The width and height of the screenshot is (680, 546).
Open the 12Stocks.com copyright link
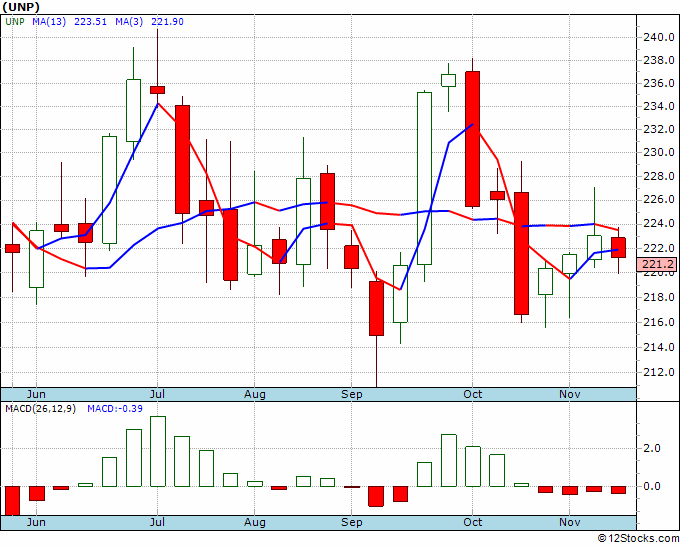(x=638, y=539)
